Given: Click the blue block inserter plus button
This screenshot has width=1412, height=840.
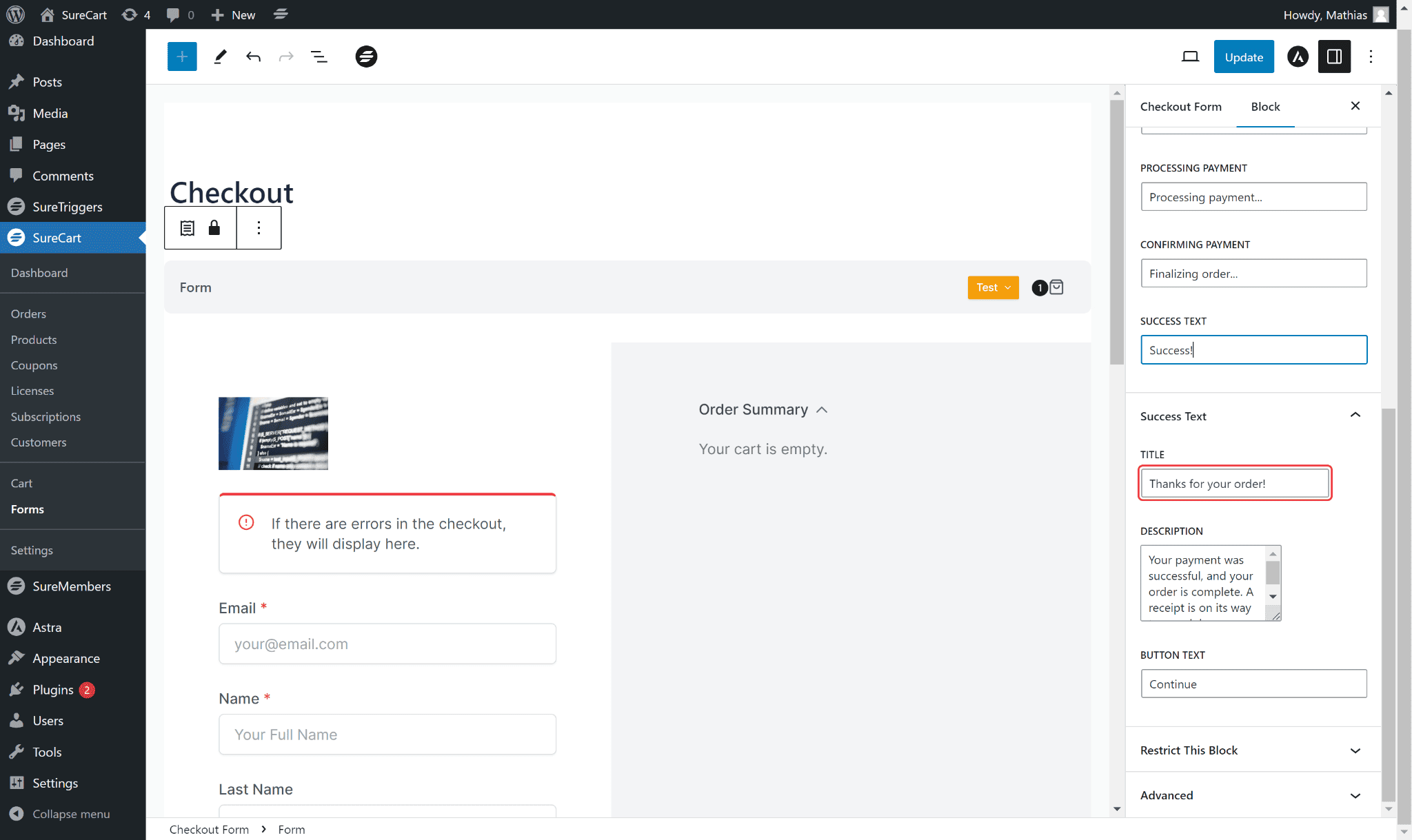Looking at the screenshot, I should 182,57.
